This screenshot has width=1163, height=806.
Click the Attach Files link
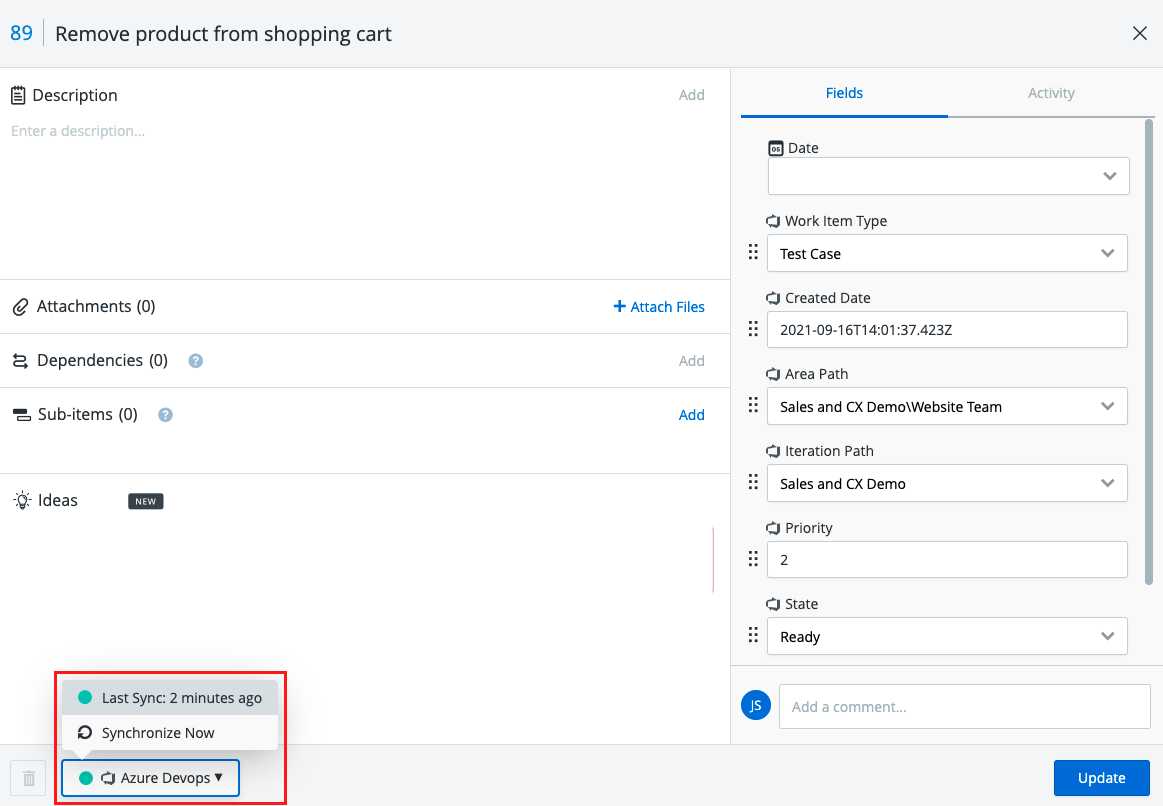[x=659, y=307]
